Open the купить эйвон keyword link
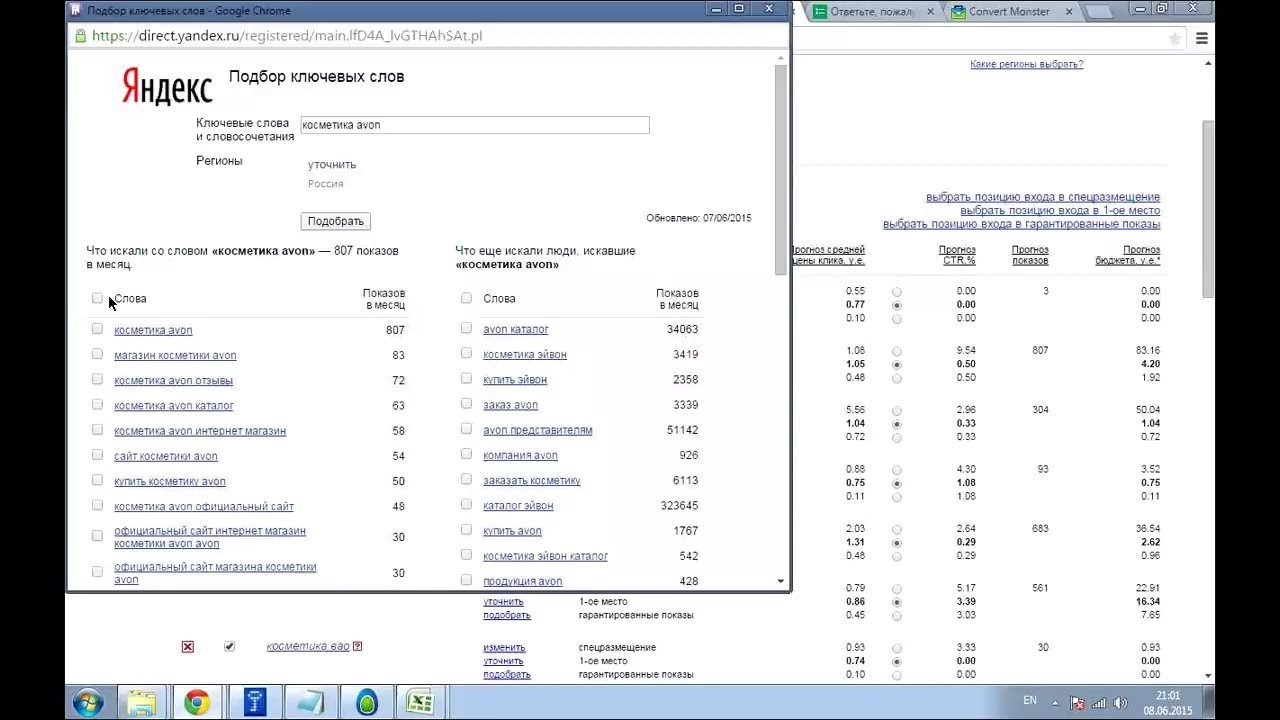Image resolution: width=1280 pixels, height=720 pixels. click(515, 380)
